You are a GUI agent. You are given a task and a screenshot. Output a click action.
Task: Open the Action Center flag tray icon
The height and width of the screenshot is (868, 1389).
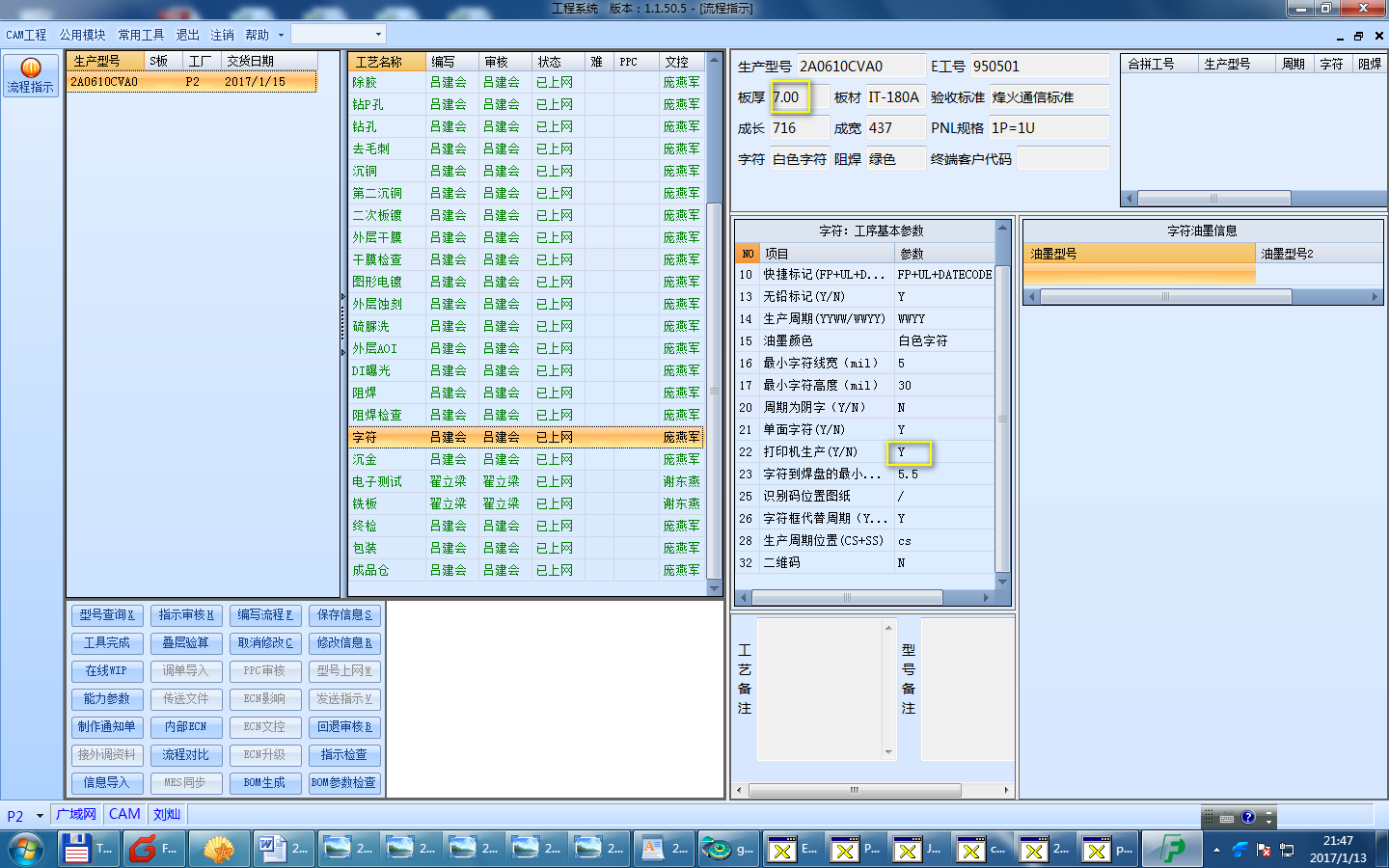(1264, 850)
